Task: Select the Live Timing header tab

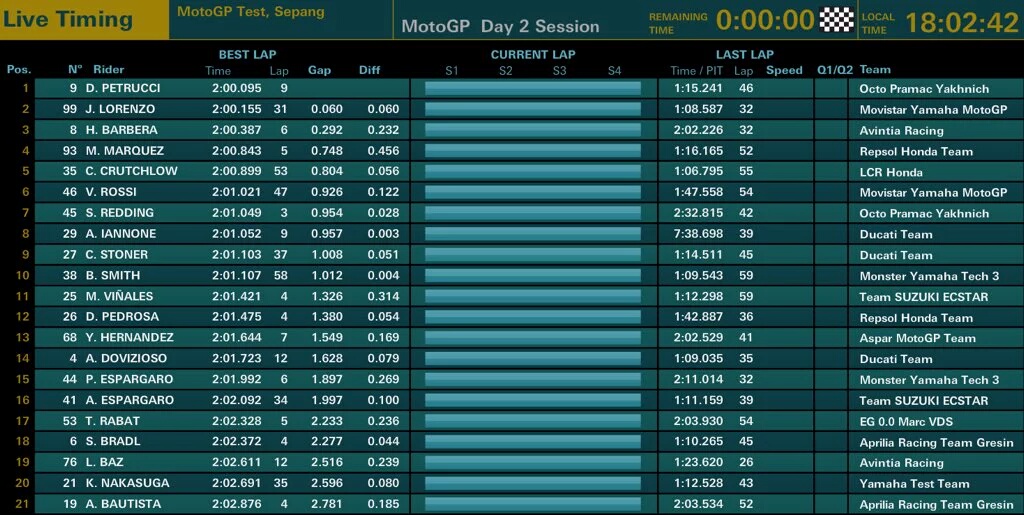Action: click(x=68, y=19)
